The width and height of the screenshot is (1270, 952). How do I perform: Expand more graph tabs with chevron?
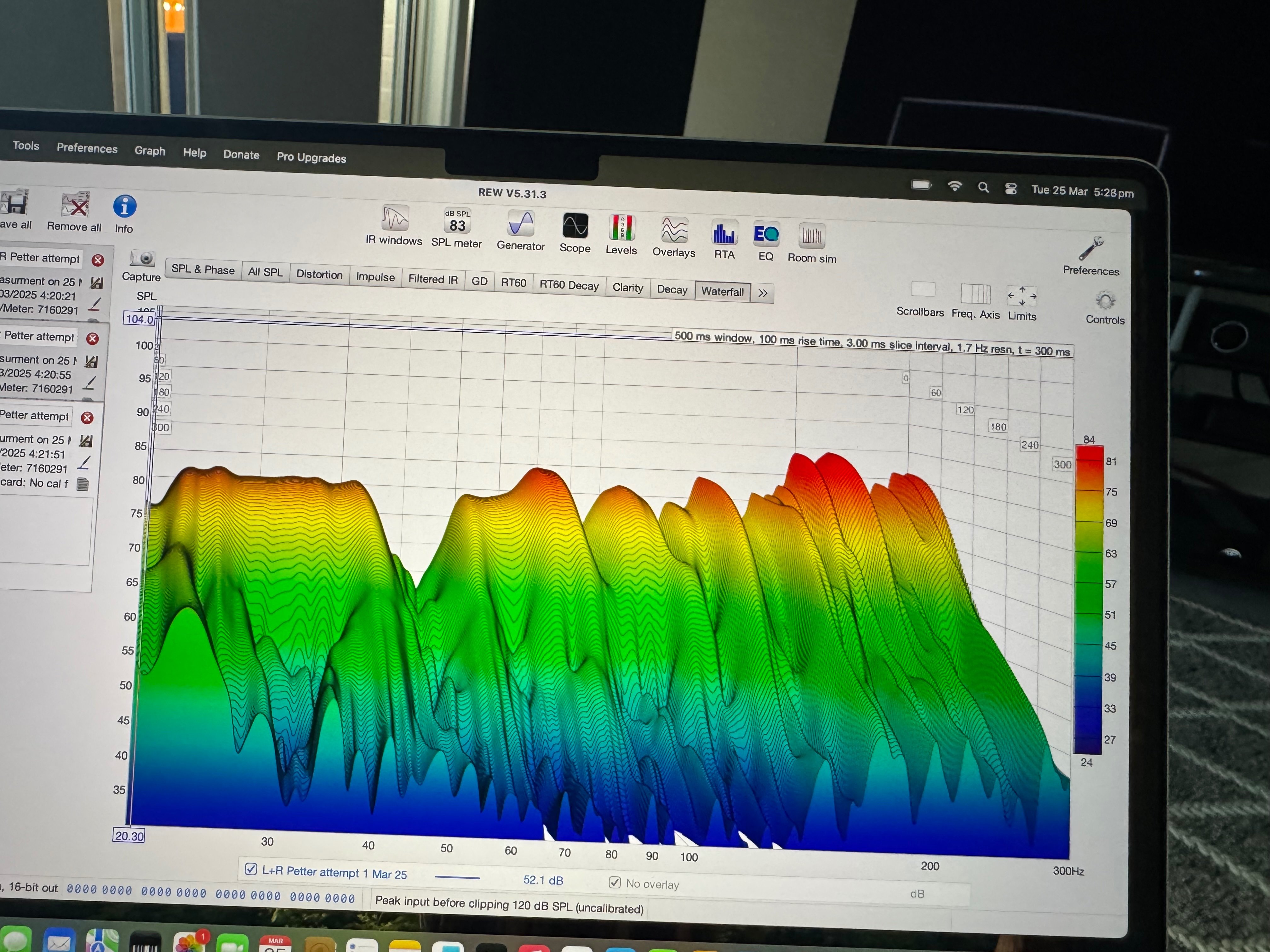[763, 293]
